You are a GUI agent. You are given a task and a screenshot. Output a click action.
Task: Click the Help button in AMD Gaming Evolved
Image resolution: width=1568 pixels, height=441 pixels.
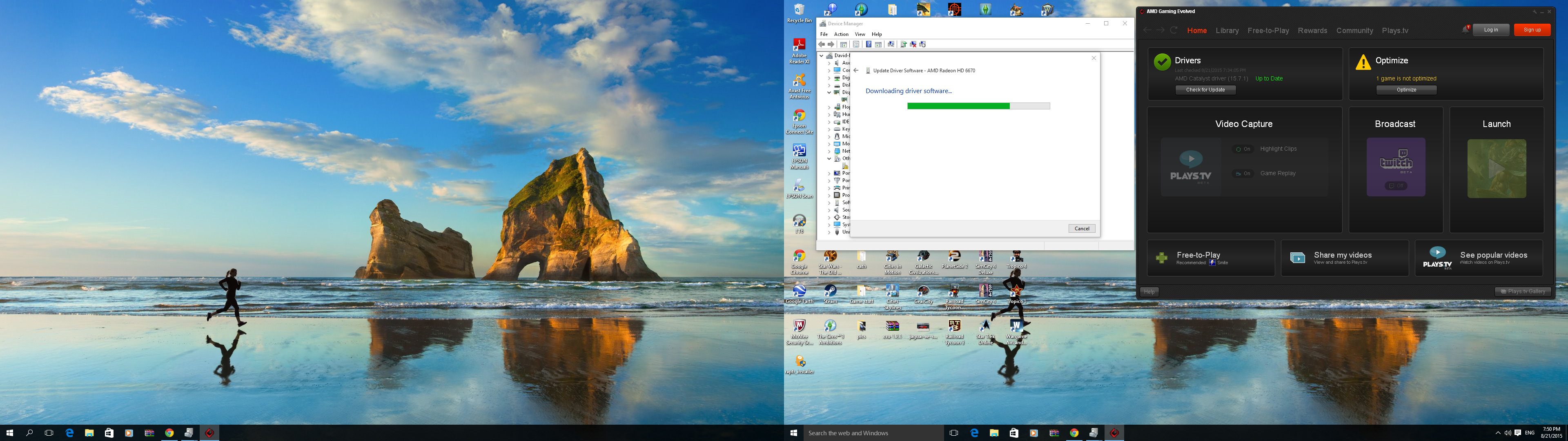(x=1149, y=291)
